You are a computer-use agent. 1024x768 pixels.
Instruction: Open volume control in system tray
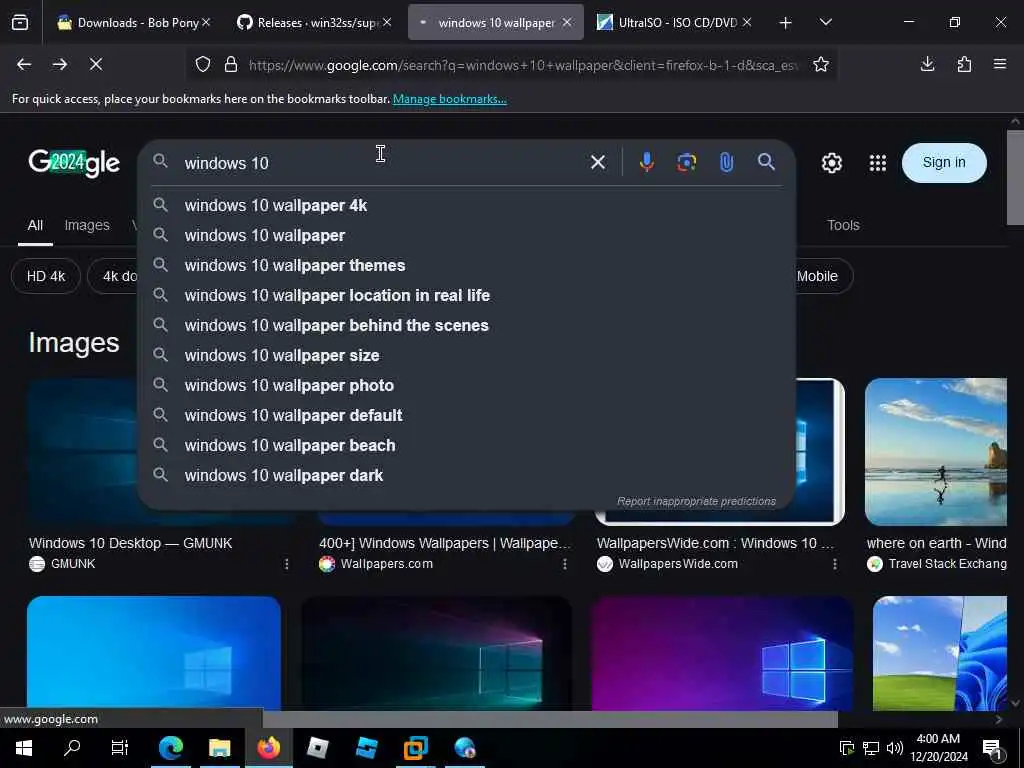click(x=895, y=748)
